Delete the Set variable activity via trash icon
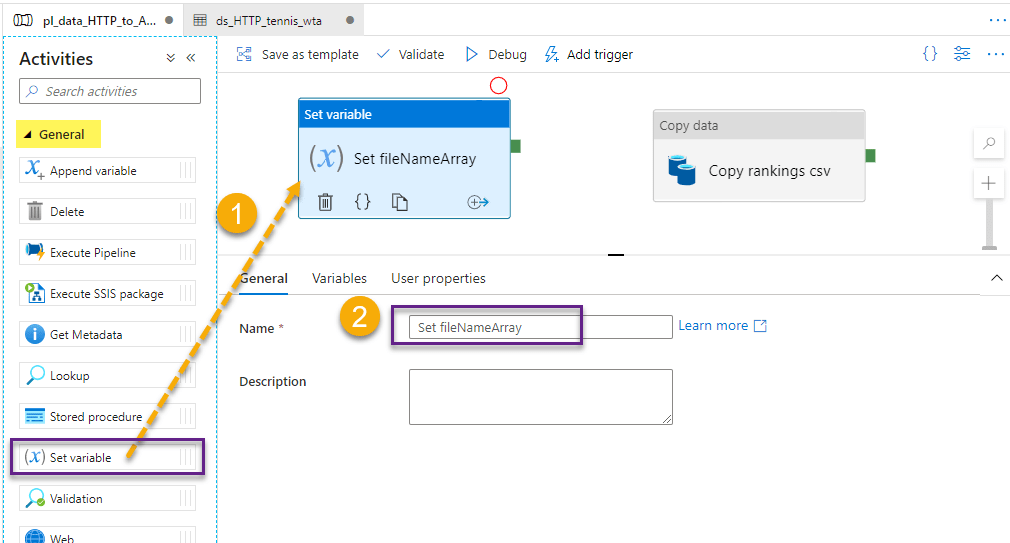This screenshot has height=543, width=1010. click(x=325, y=202)
